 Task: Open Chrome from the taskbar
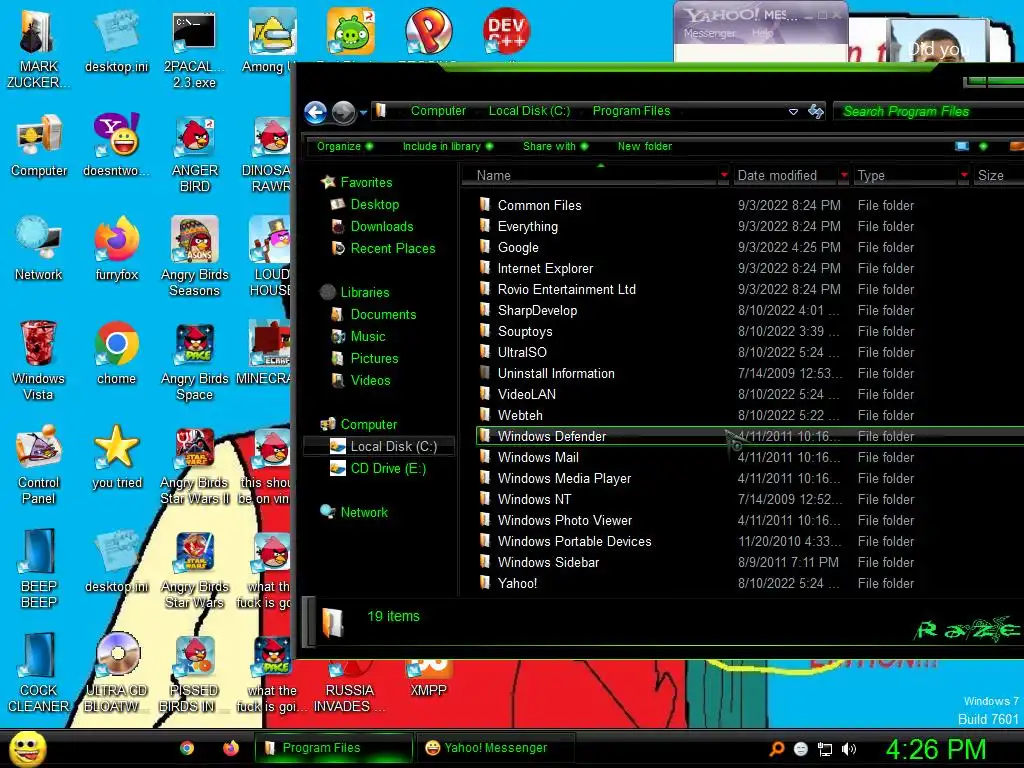tap(187, 748)
